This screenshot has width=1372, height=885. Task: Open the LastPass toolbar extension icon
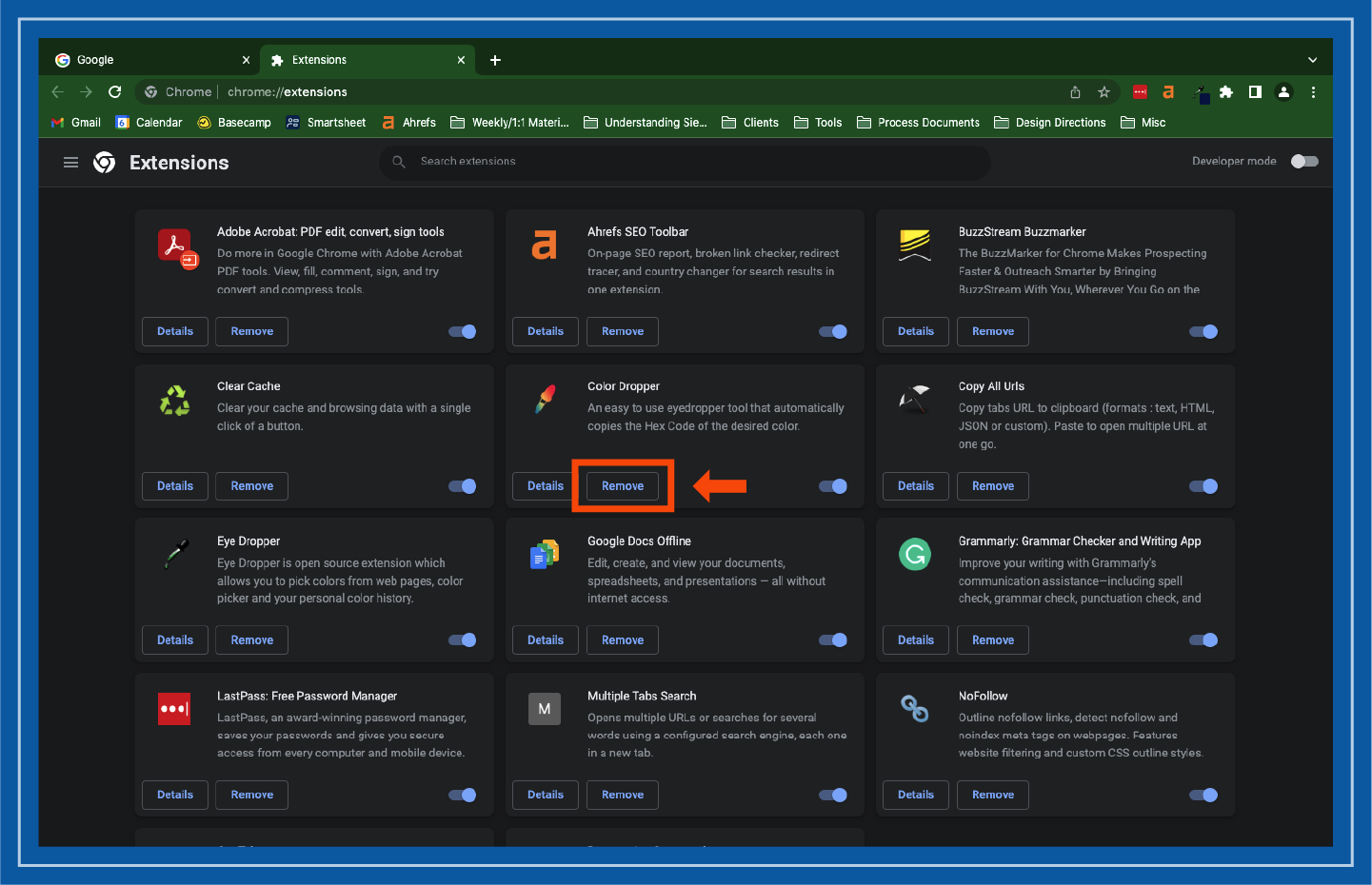point(1140,92)
